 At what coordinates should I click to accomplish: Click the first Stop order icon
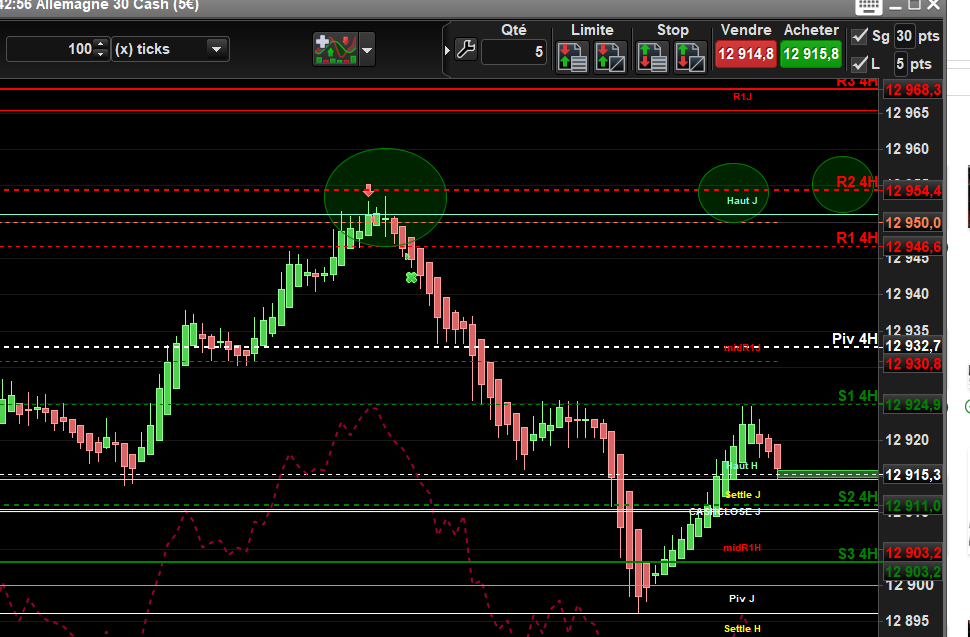pos(652,58)
